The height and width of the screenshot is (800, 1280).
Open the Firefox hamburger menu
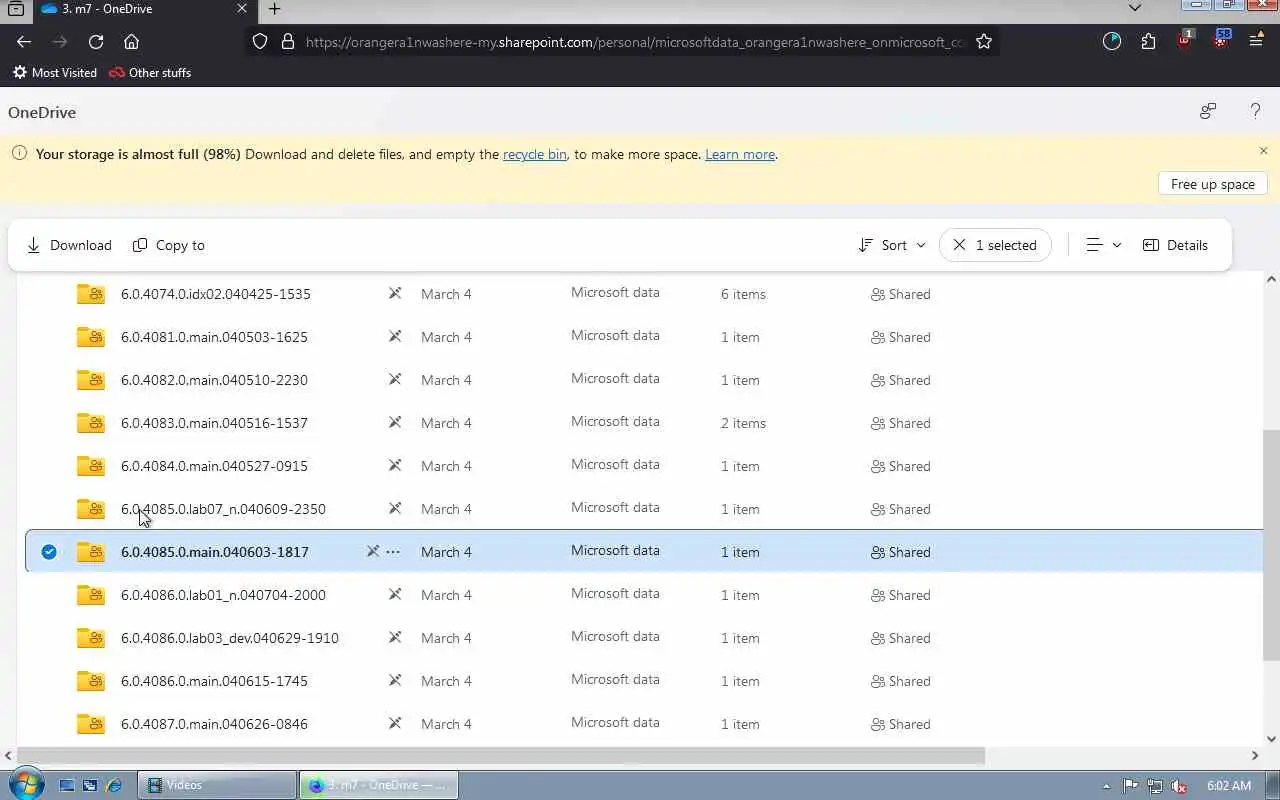coord(1256,42)
